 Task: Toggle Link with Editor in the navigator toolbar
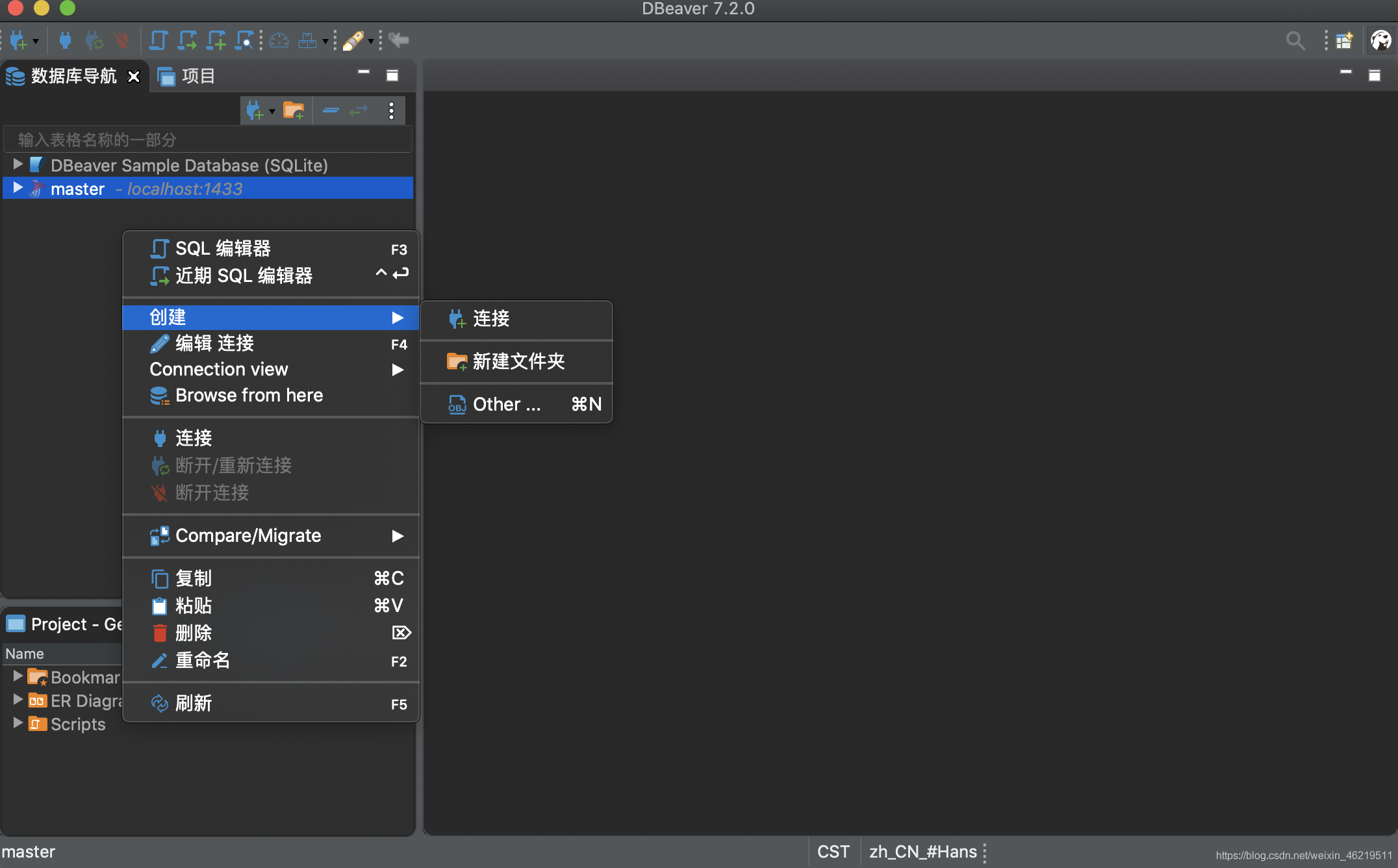click(x=359, y=110)
